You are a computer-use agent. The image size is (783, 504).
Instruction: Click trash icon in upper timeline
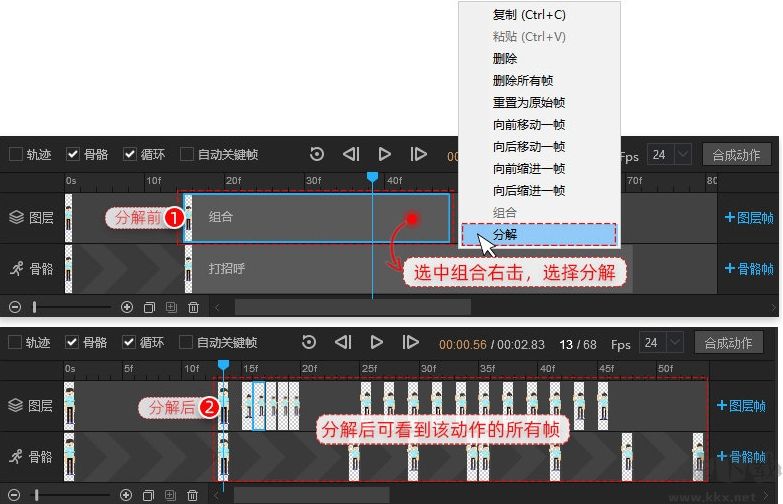pos(194,307)
